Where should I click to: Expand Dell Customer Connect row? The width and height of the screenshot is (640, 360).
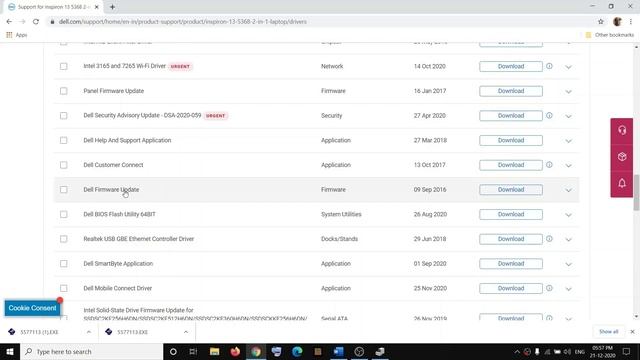(x=569, y=166)
